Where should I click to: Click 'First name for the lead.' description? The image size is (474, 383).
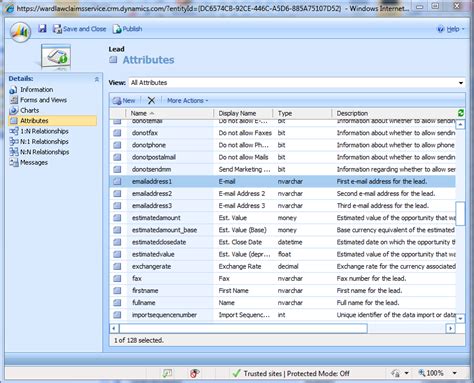(x=369, y=291)
